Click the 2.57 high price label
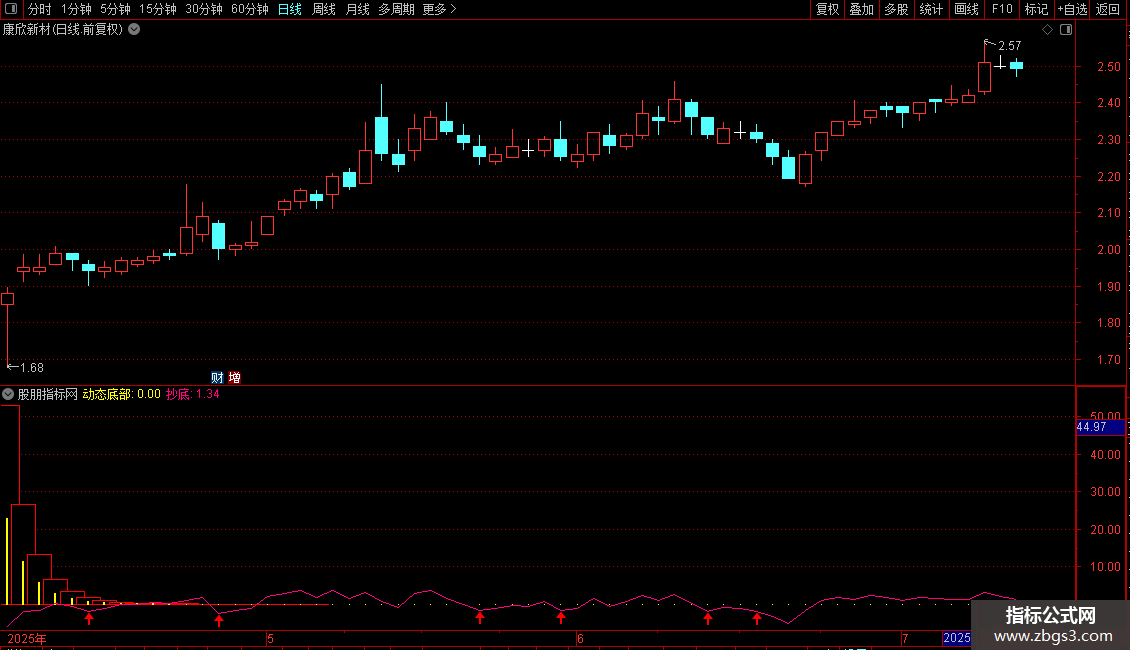This screenshot has width=1130, height=650. (1009, 45)
